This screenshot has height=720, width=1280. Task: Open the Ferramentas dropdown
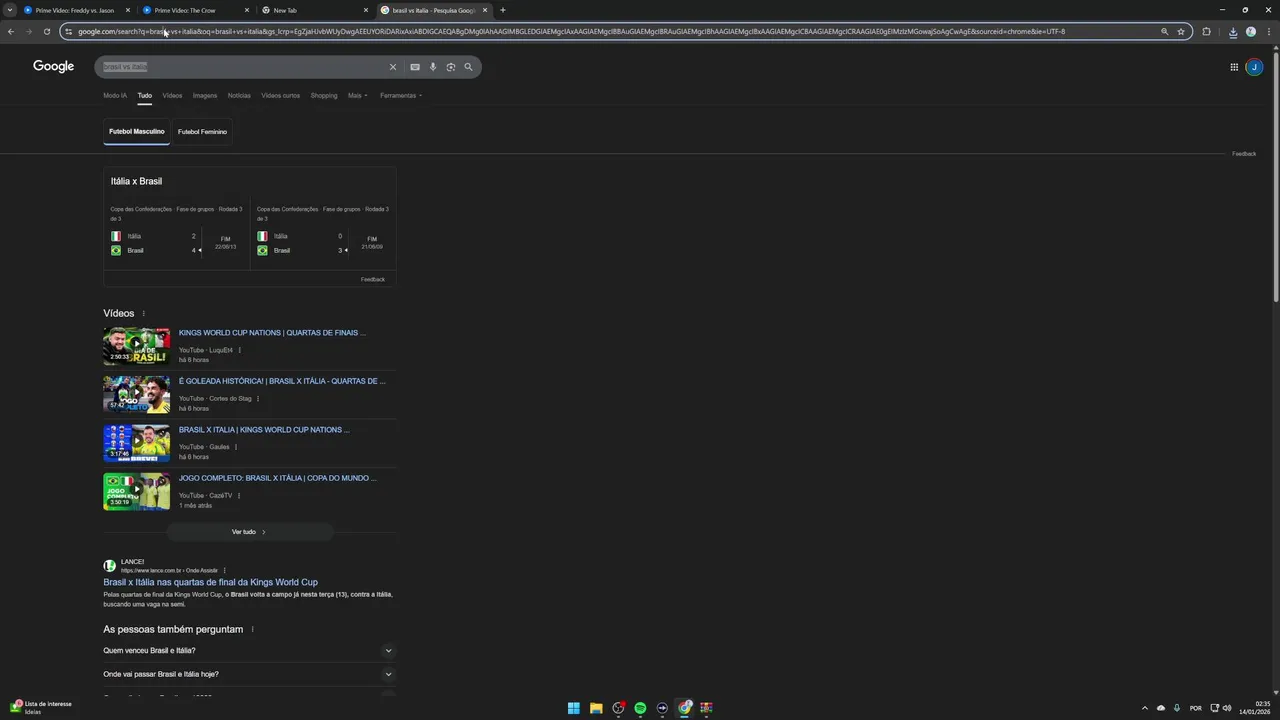[401, 96]
